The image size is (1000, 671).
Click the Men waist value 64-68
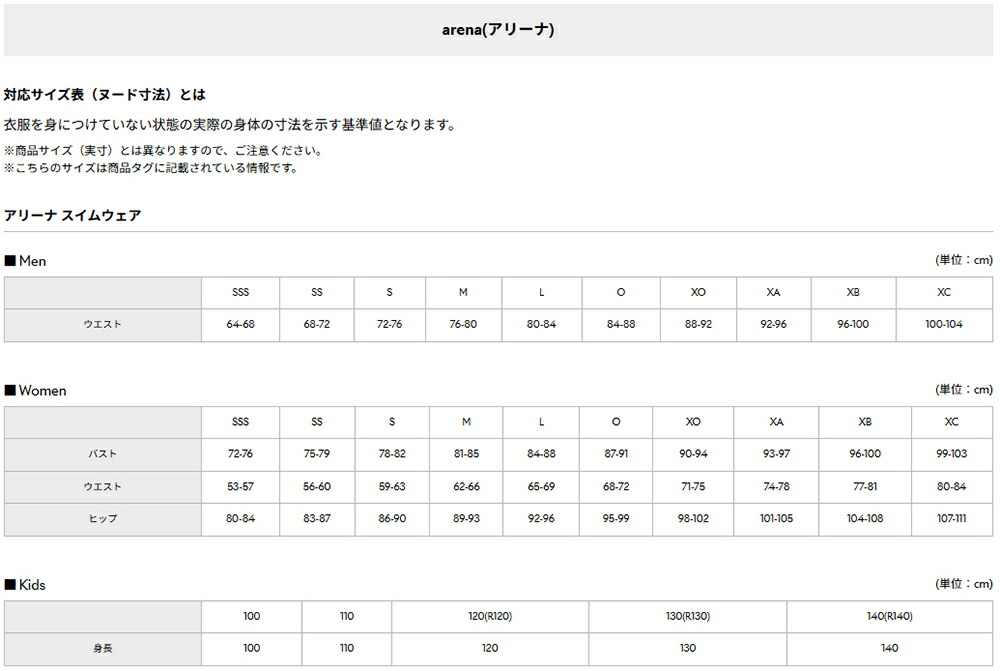click(x=240, y=325)
